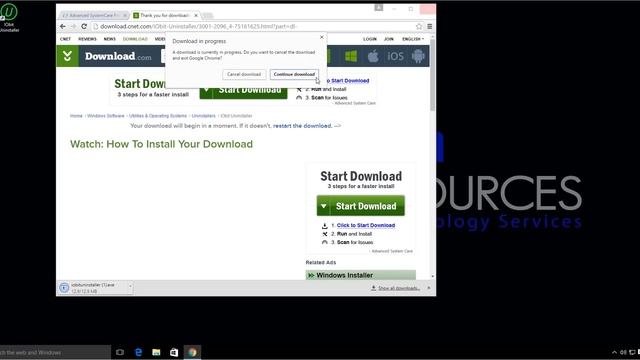This screenshot has width=640, height=360.
Task: Close the Advanced SystemCare tab
Action: point(125,16)
